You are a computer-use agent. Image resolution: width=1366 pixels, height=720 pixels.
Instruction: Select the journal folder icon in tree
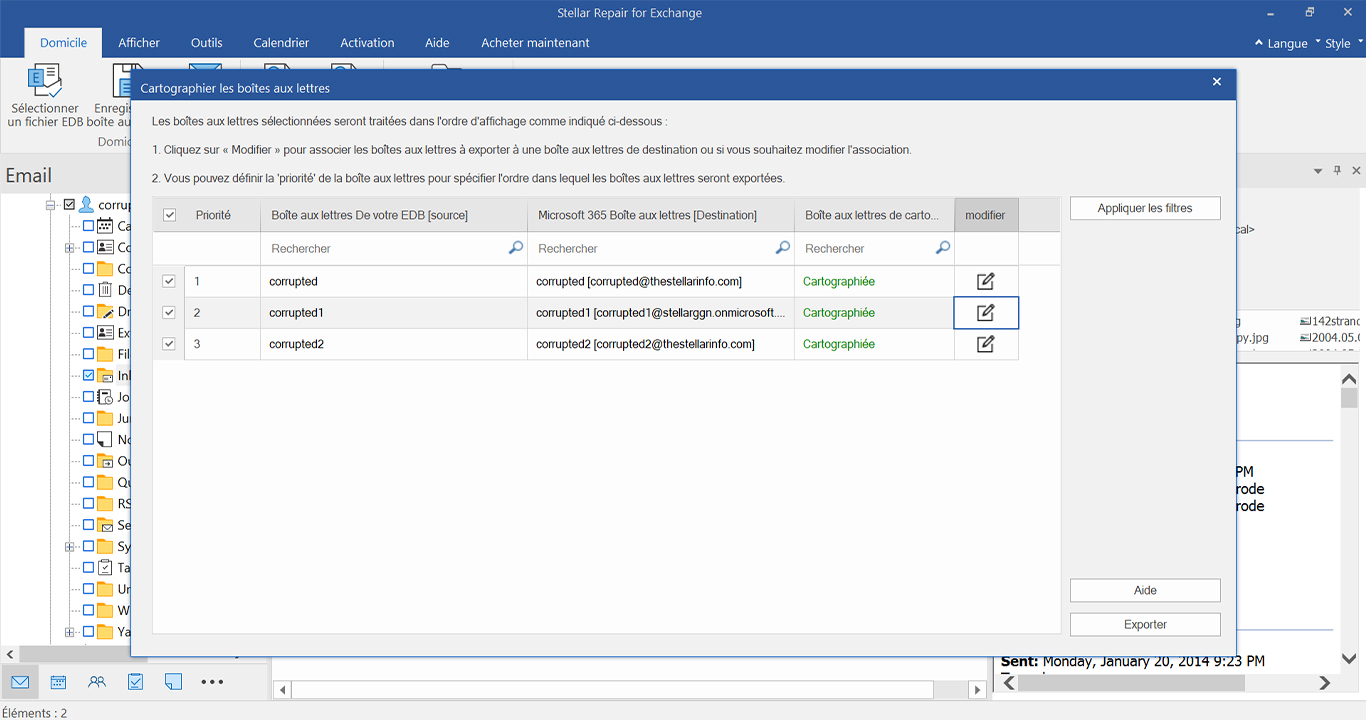(x=105, y=397)
